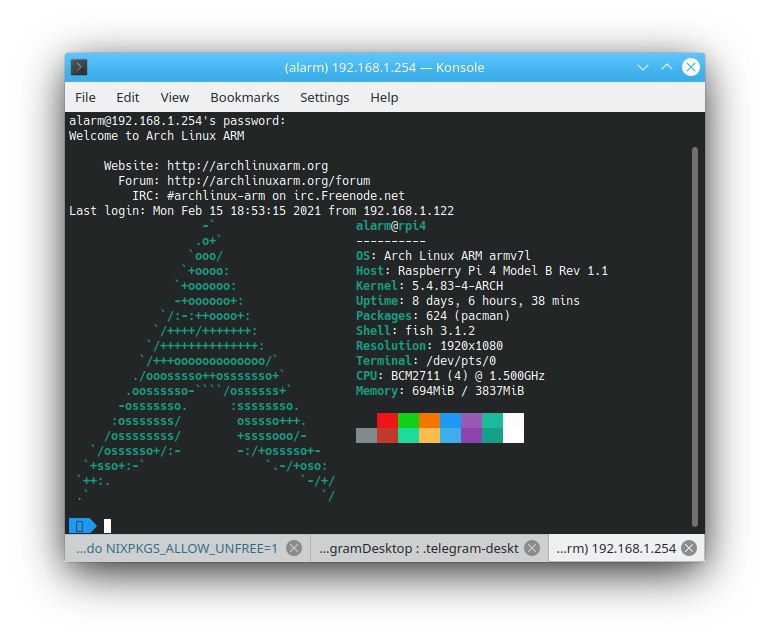Click the white color block in palette
This screenshot has width=770, height=639.
514,428
